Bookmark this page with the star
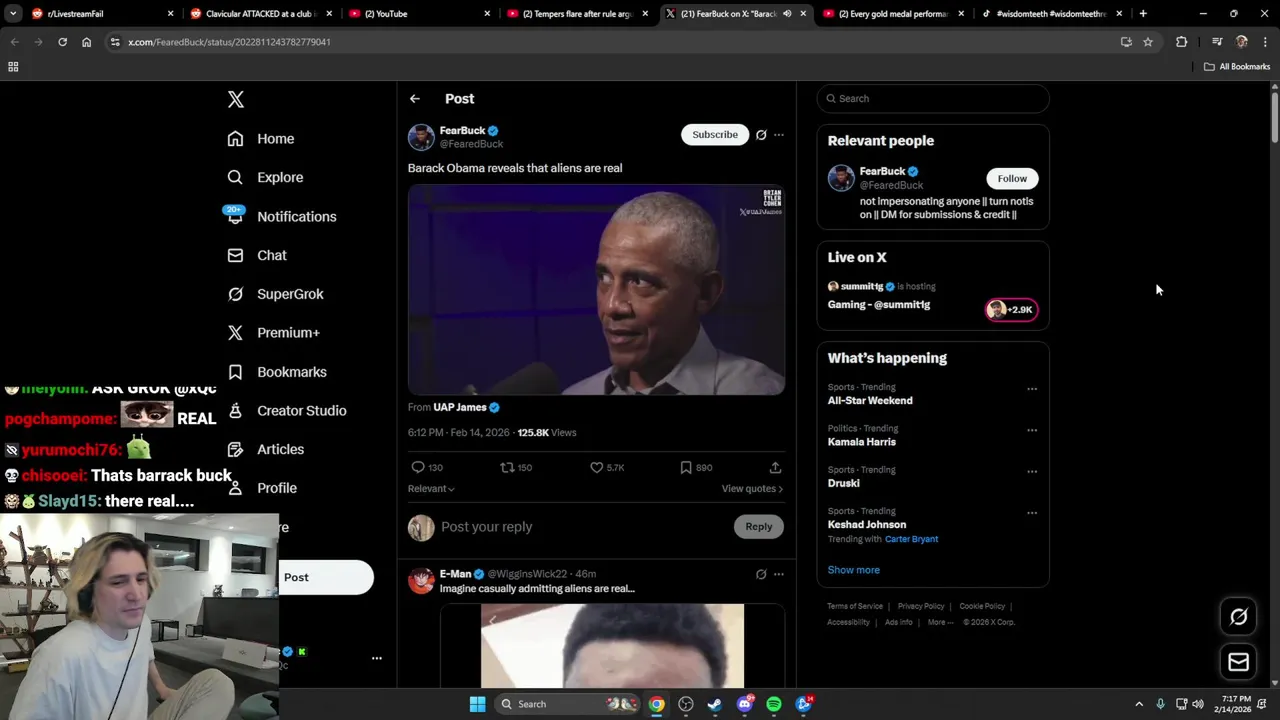Image resolution: width=1280 pixels, height=720 pixels. [1148, 42]
